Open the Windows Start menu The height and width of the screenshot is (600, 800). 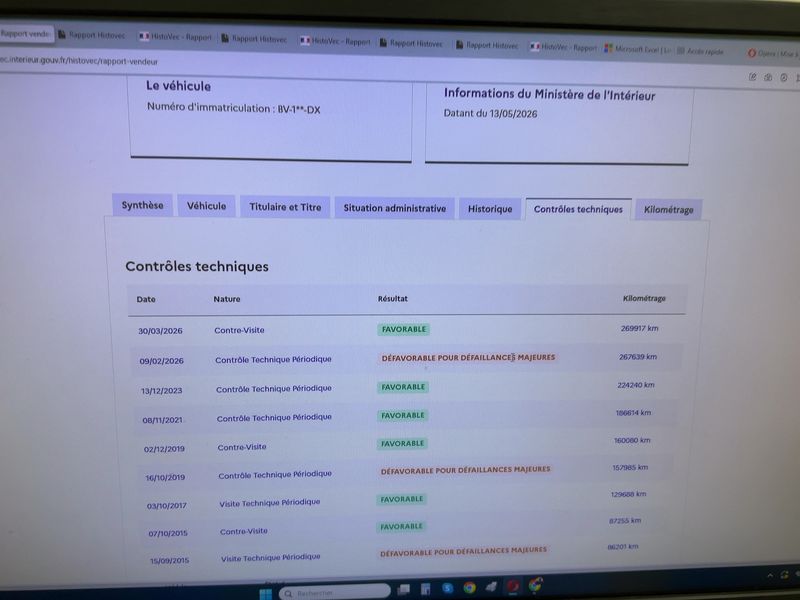click(x=266, y=594)
